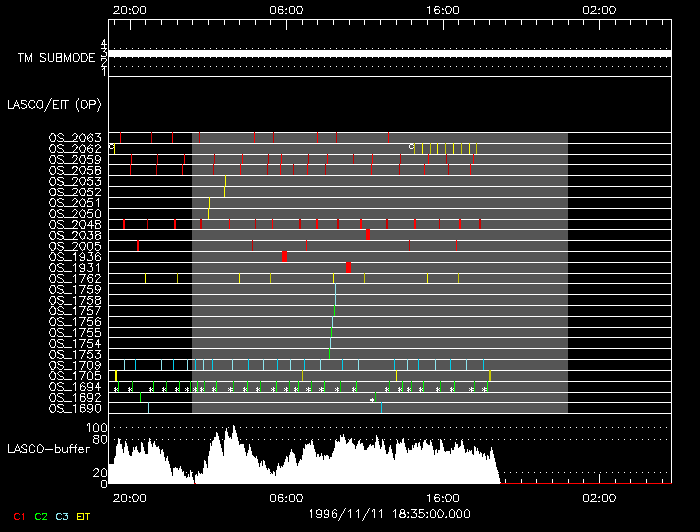Select the thick red block in the OS_1936 row

click(284, 256)
